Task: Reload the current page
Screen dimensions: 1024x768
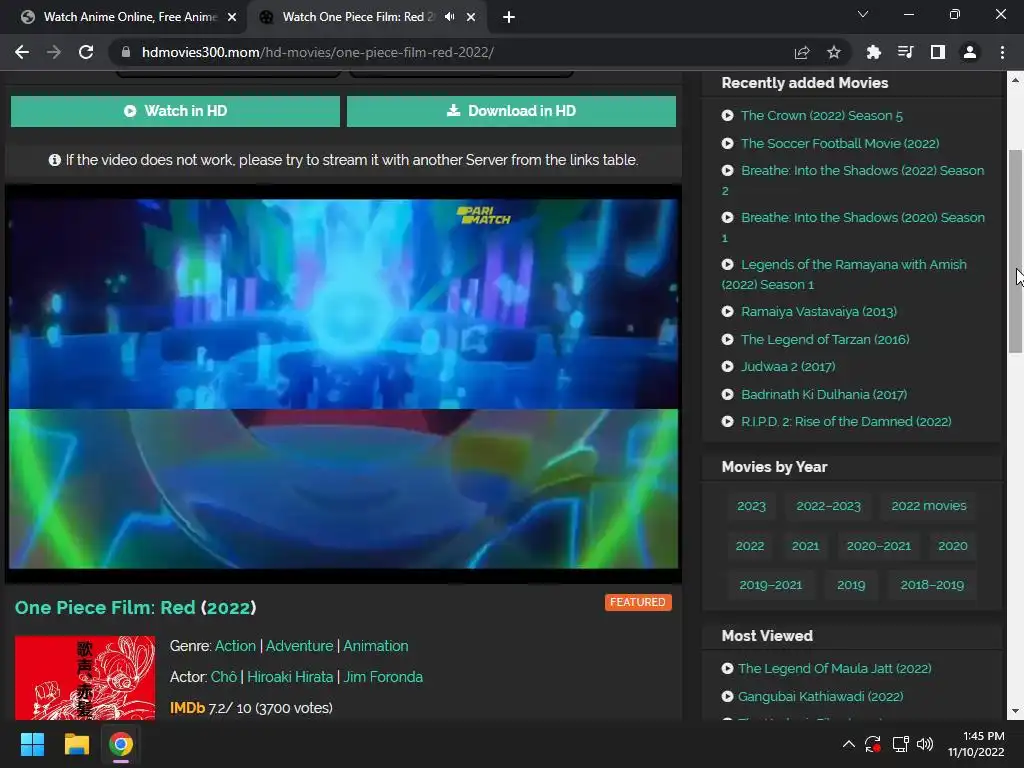Action: 86,52
